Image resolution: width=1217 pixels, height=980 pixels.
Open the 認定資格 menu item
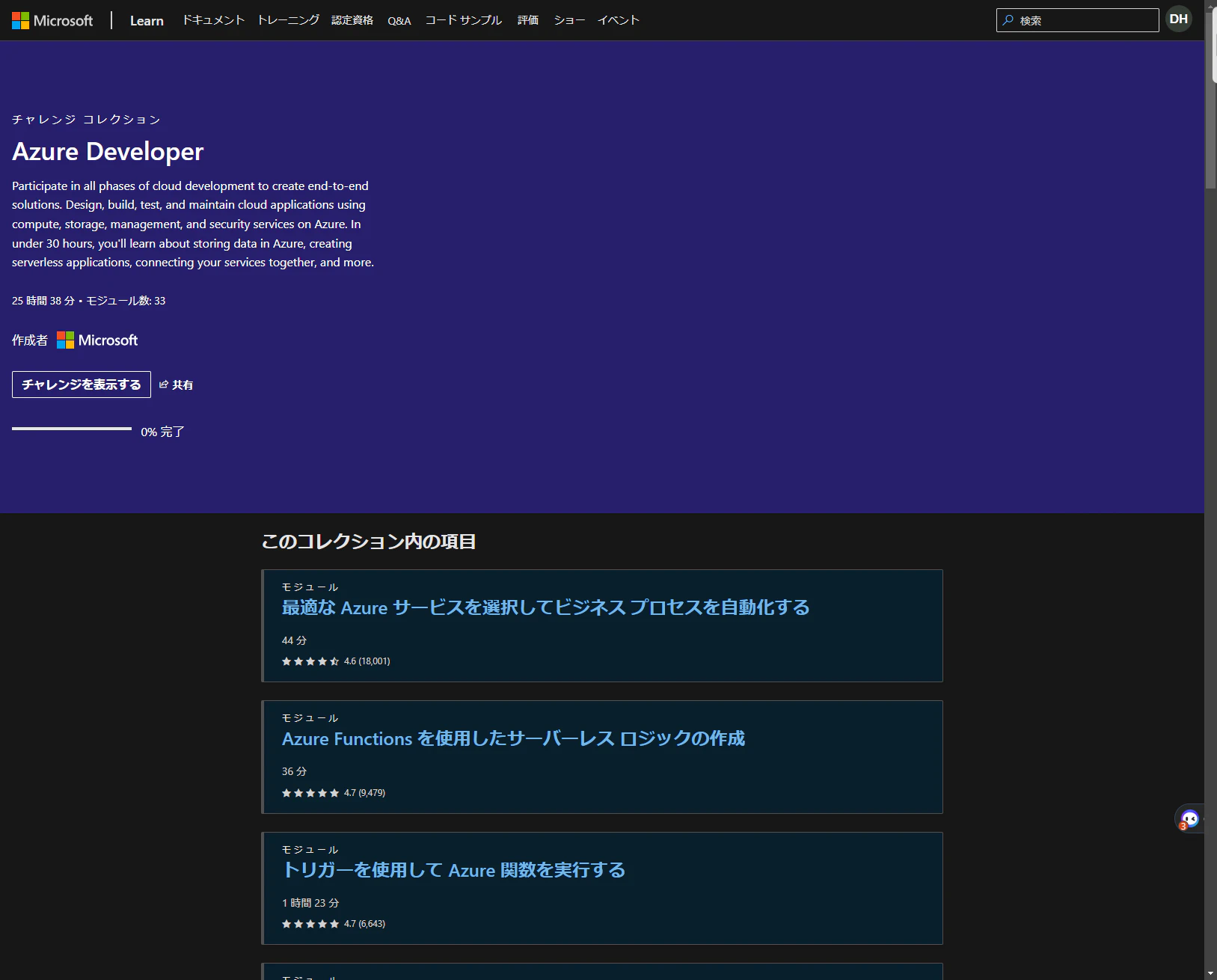352,20
